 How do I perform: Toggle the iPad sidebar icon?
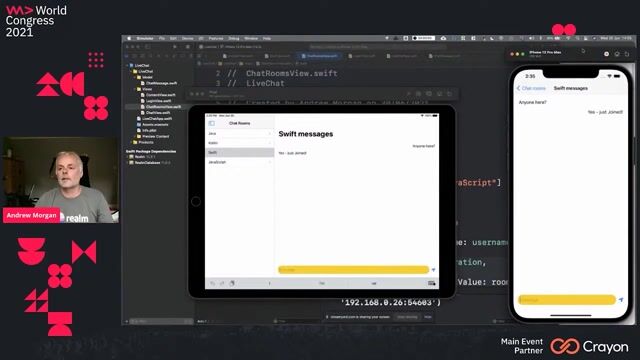[211, 123]
